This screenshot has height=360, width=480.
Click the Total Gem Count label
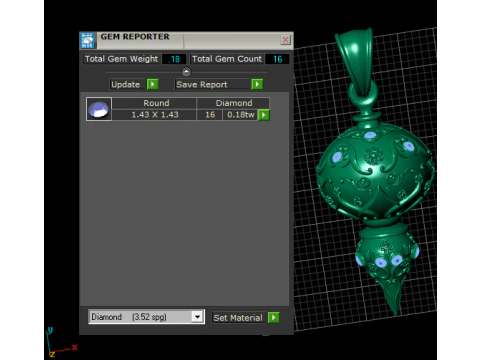(227, 59)
